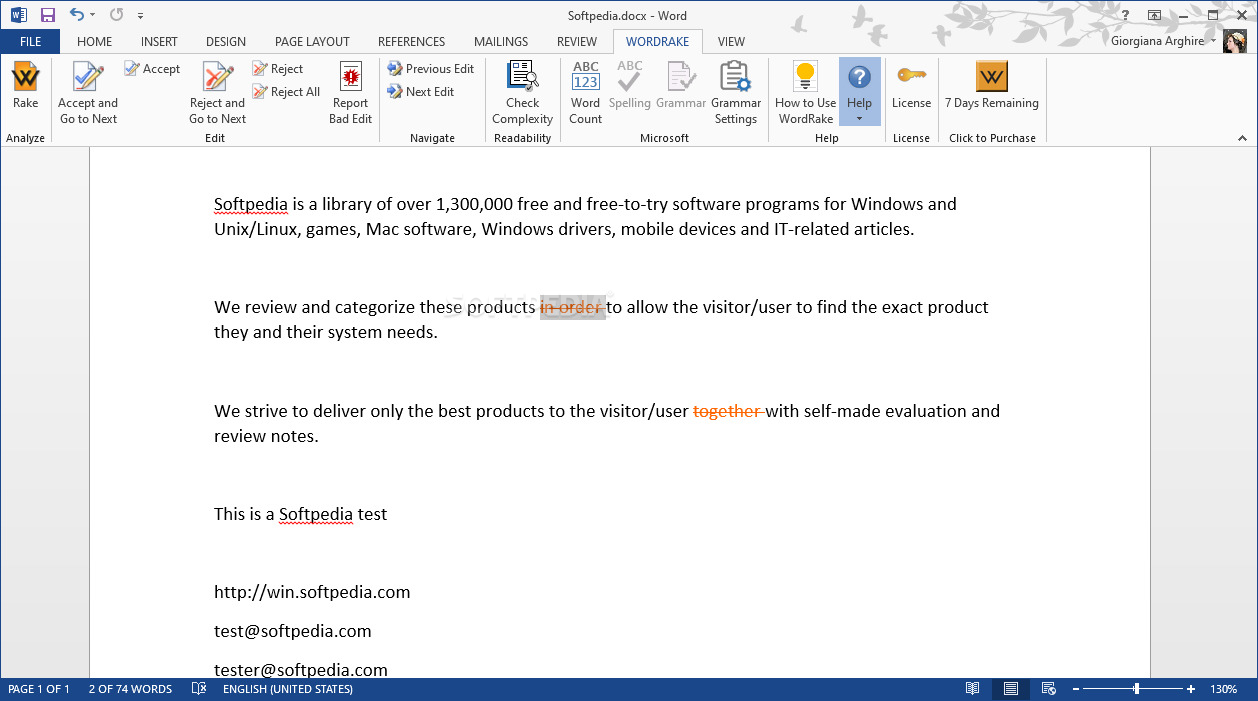Report a Bad Edit
This screenshot has width=1258, height=701.
tap(351, 93)
